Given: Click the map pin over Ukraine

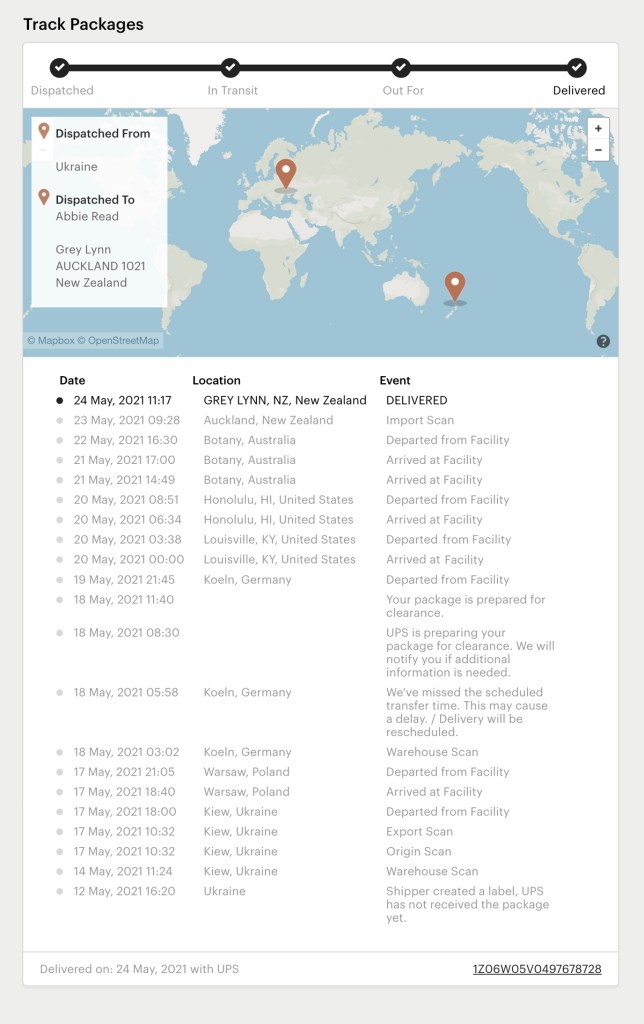Looking at the screenshot, I should pos(286,173).
